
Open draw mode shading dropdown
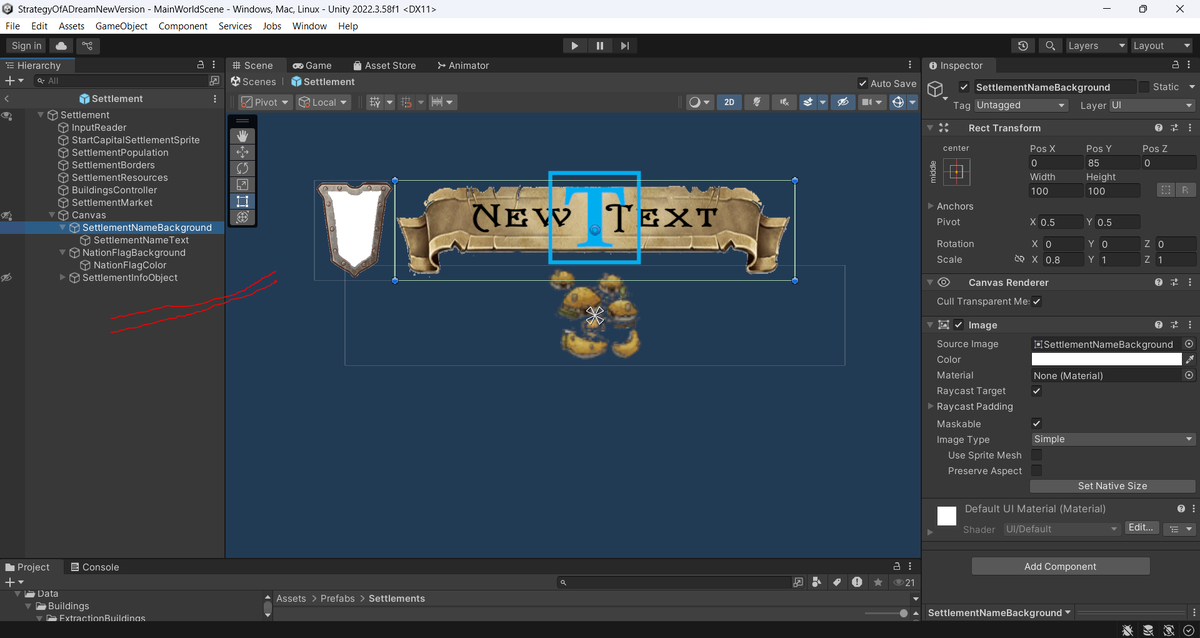tap(699, 102)
